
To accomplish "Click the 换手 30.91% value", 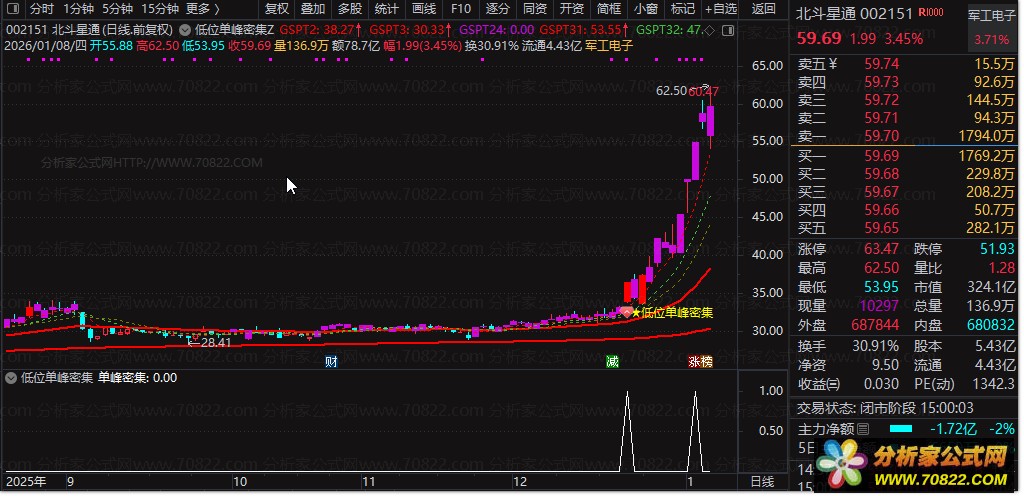I will click(875, 346).
